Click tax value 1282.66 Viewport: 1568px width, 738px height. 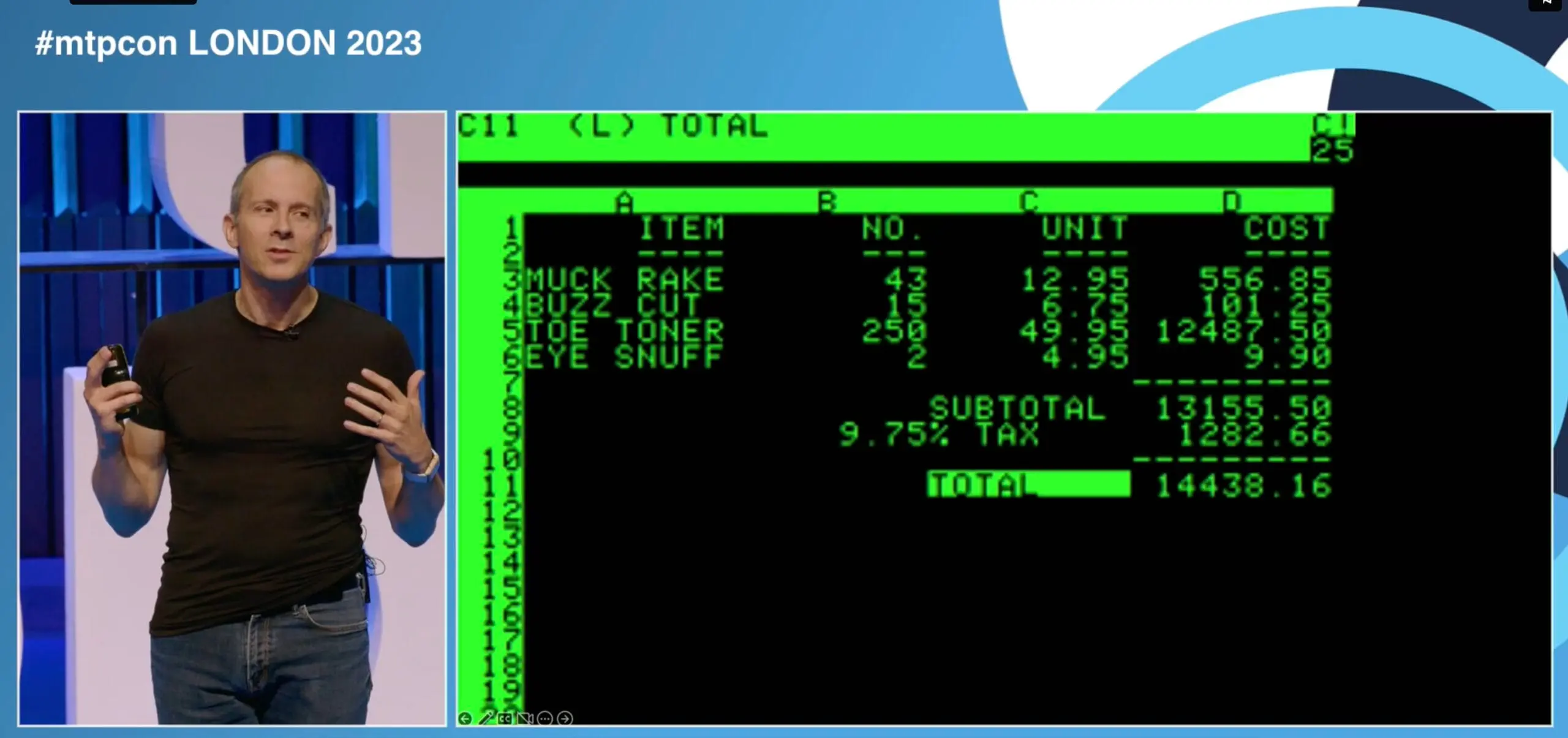pyautogui.click(x=1254, y=434)
